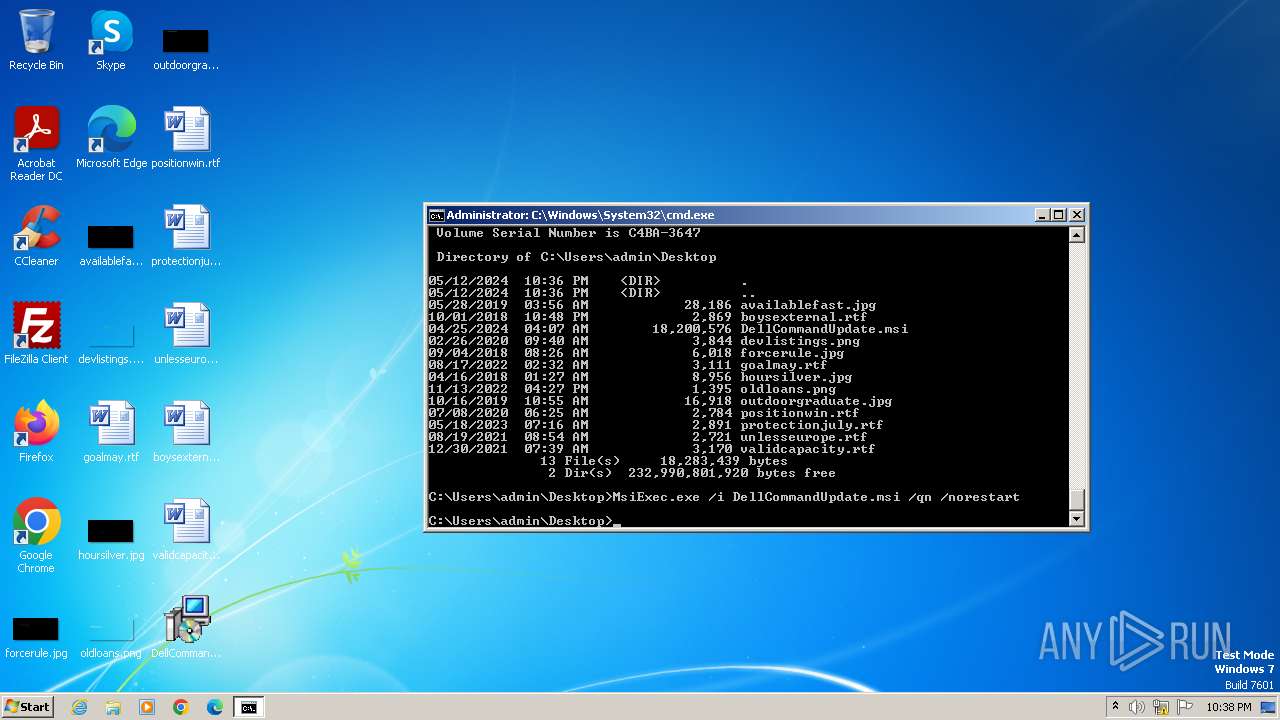This screenshot has height=720, width=1280.
Task: Click cmd scrollbar up arrow
Action: tap(1077, 235)
